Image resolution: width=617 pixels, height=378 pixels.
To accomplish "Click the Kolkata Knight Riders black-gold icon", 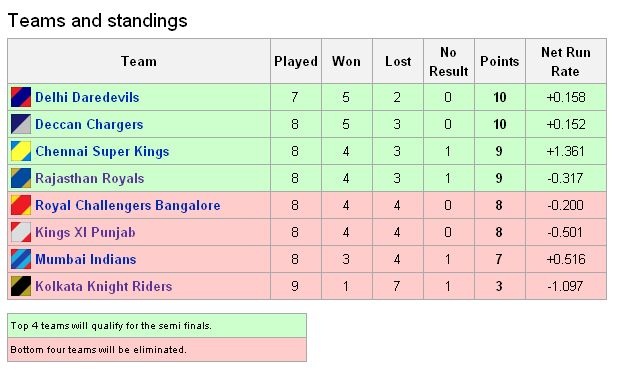I will point(21,286).
